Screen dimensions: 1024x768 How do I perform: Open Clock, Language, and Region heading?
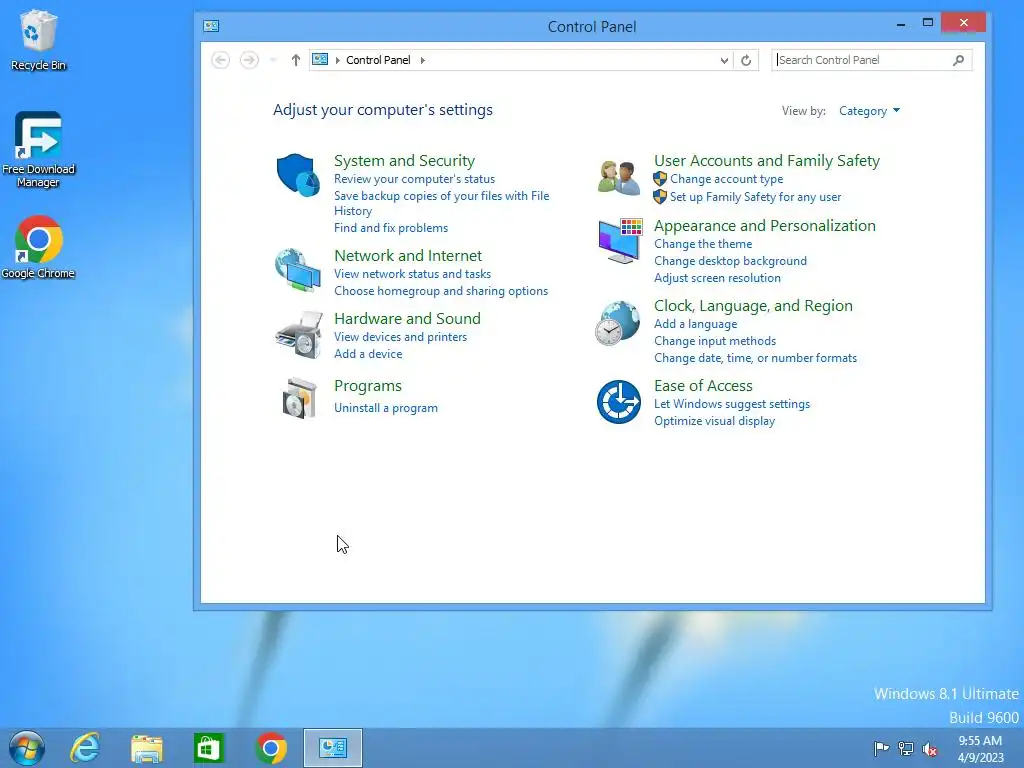point(753,306)
